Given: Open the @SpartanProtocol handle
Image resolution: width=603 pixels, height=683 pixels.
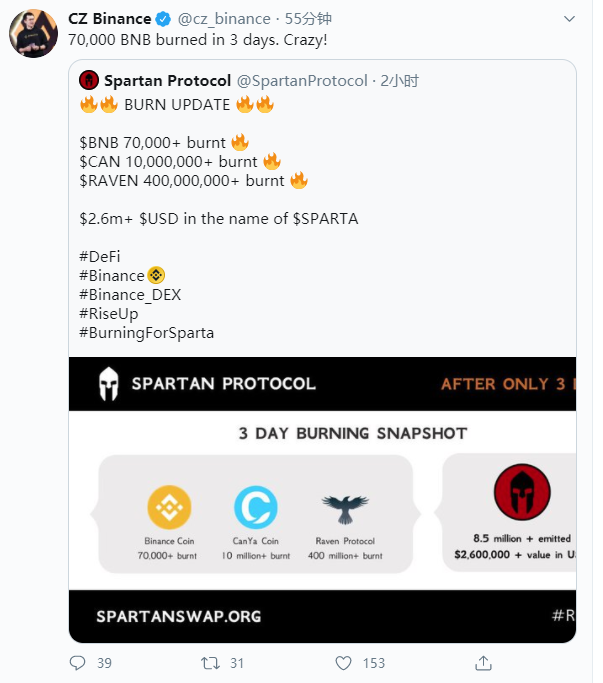Looking at the screenshot, I should (301, 81).
